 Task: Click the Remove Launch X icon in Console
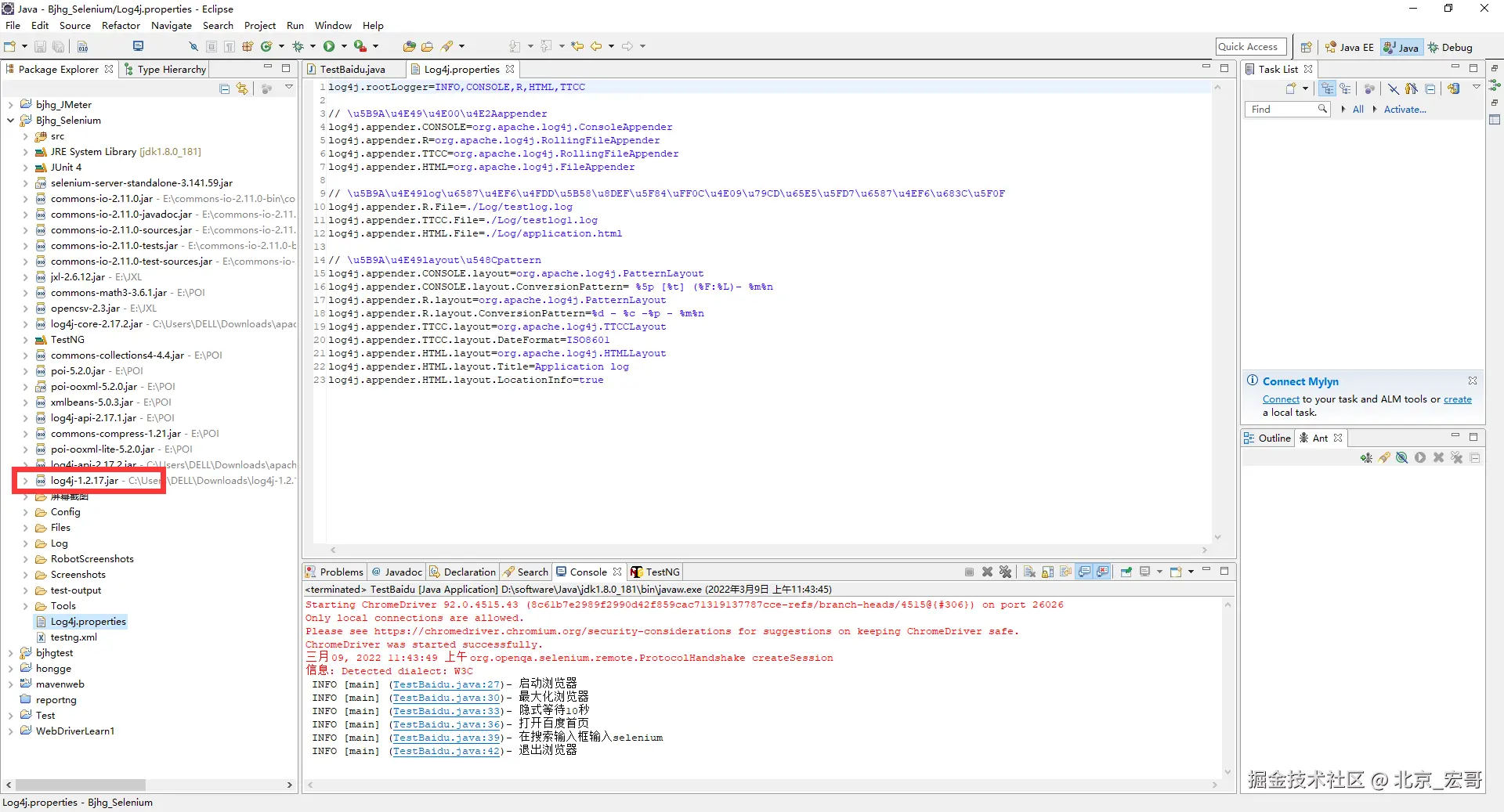pyautogui.click(x=987, y=572)
